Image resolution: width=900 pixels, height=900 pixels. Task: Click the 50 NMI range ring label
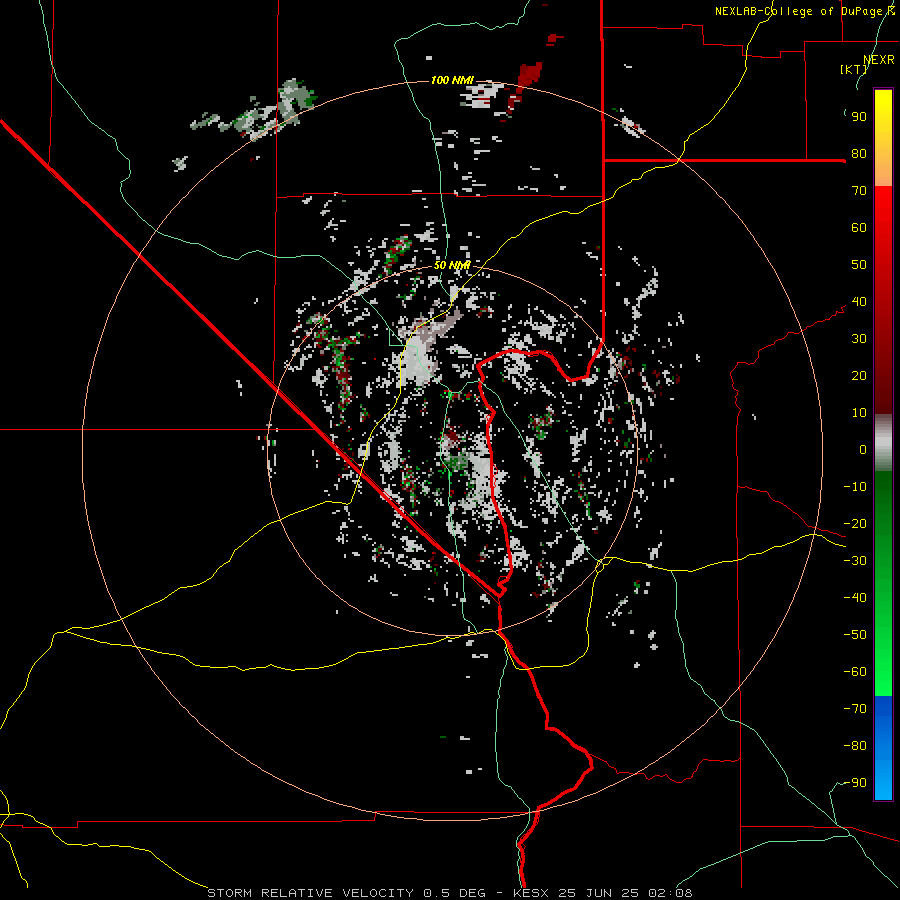pyautogui.click(x=452, y=265)
